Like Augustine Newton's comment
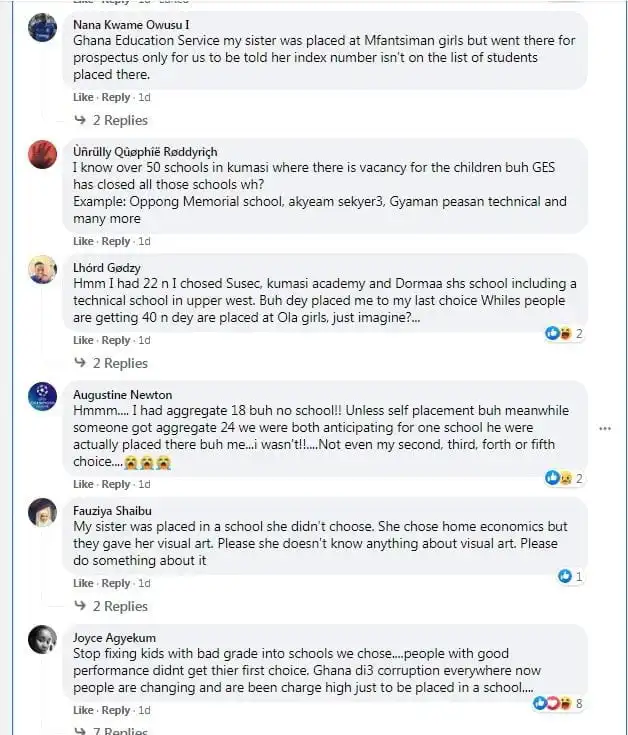This screenshot has height=735, width=628. [x=83, y=484]
